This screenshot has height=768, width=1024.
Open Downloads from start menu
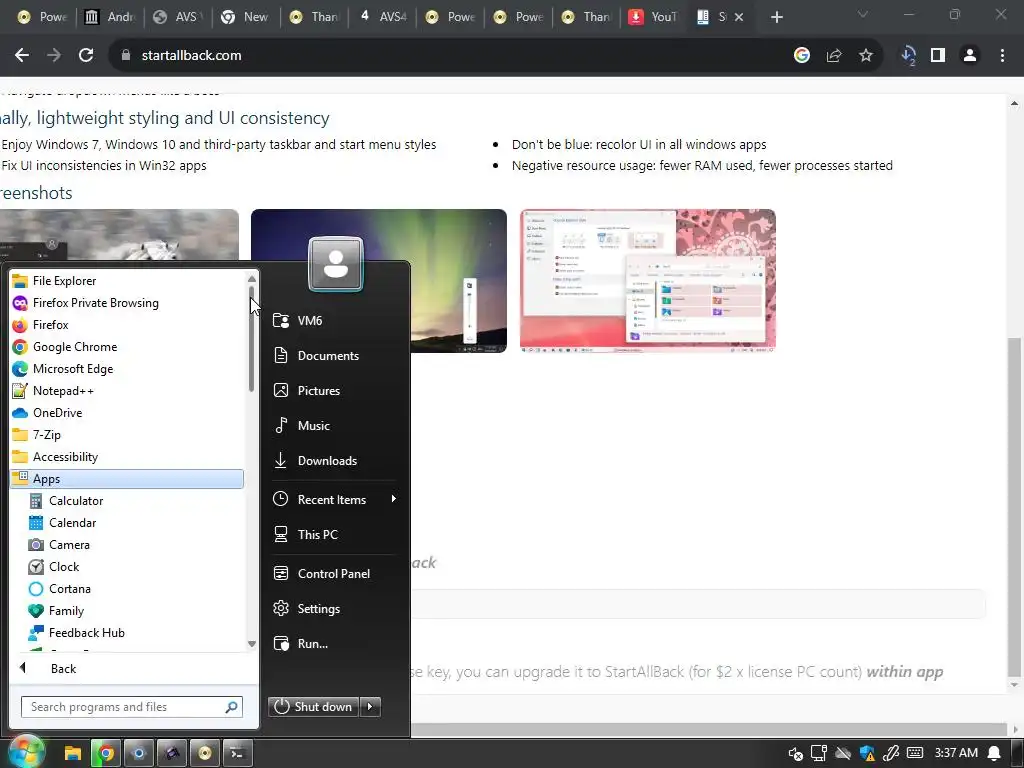click(333, 461)
